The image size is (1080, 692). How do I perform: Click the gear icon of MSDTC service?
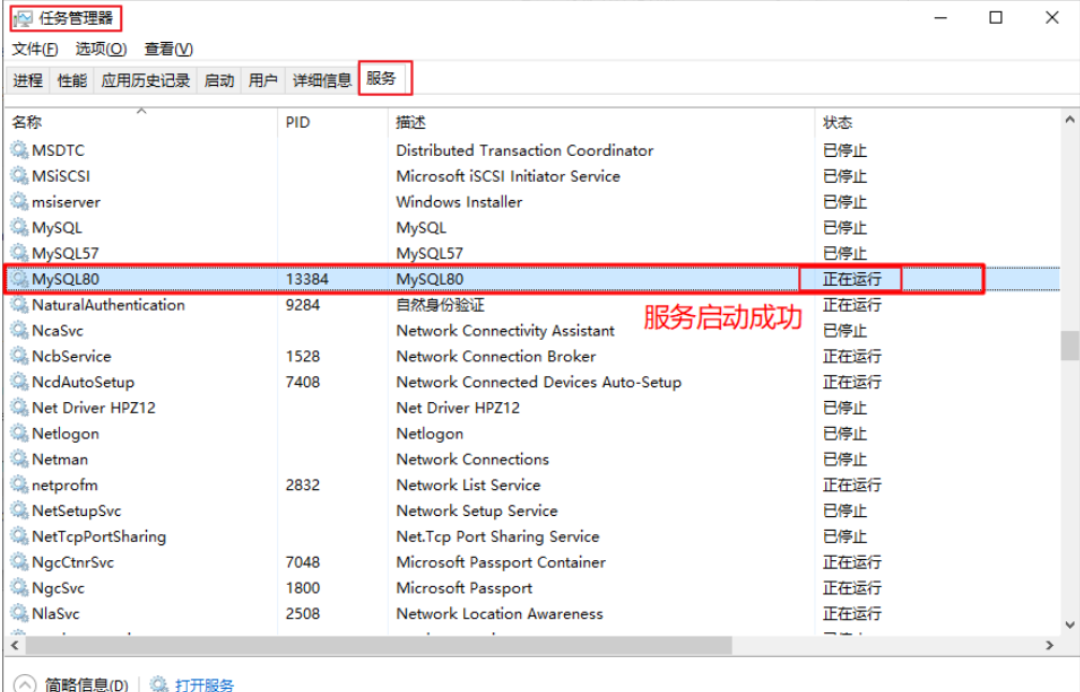coord(19,150)
